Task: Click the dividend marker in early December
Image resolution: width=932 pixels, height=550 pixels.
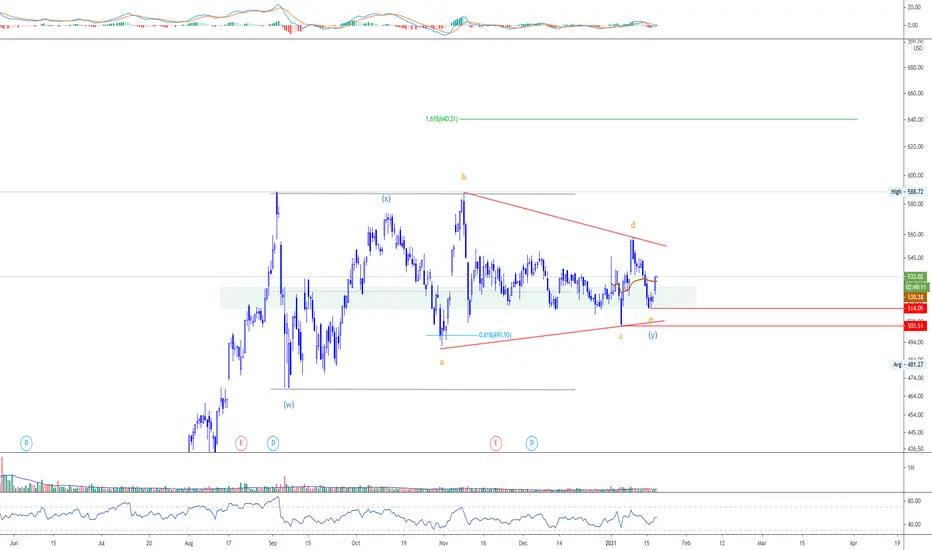Action: pos(531,443)
